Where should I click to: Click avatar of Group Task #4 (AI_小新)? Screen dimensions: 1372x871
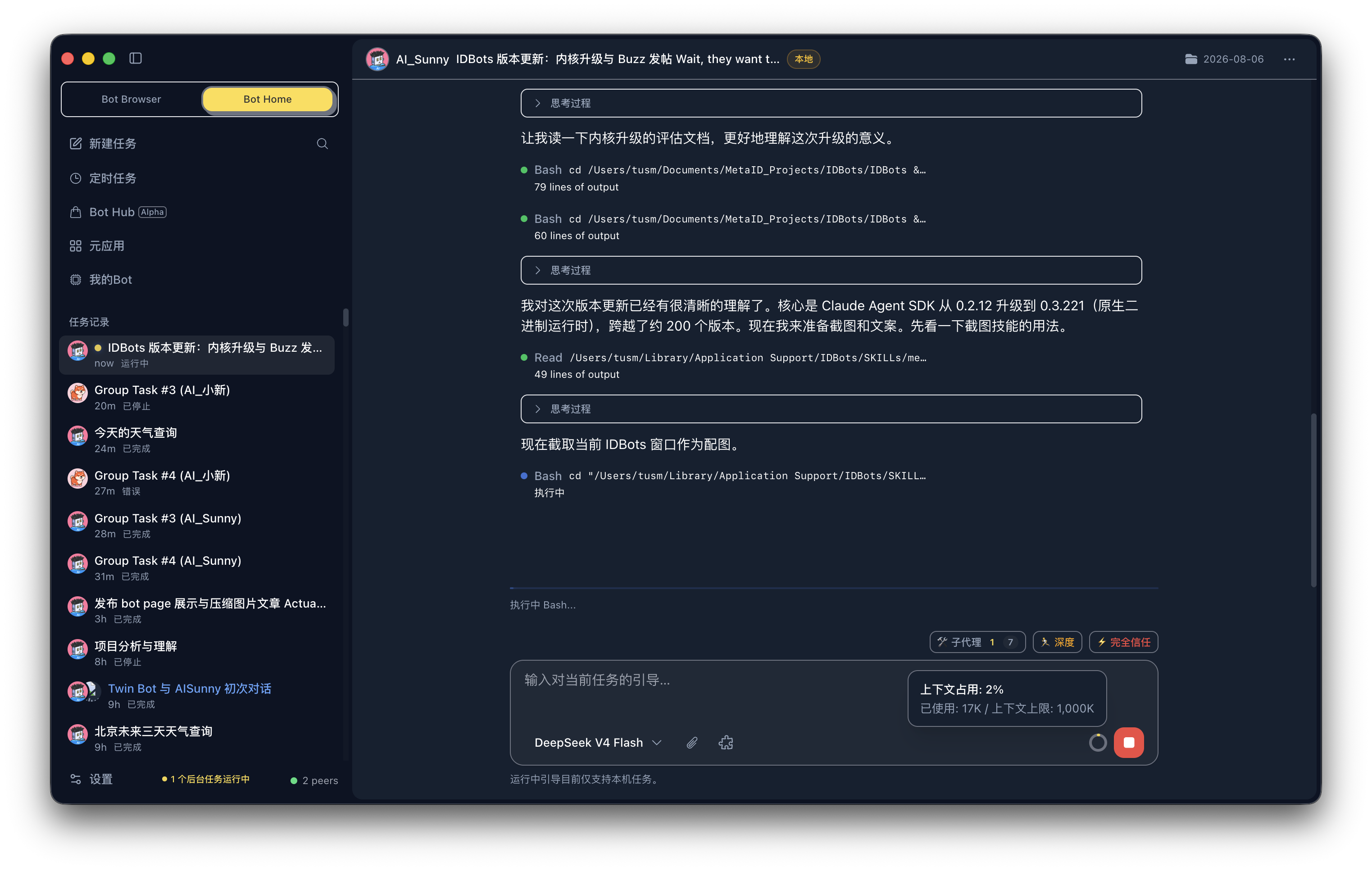click(77, 478)
